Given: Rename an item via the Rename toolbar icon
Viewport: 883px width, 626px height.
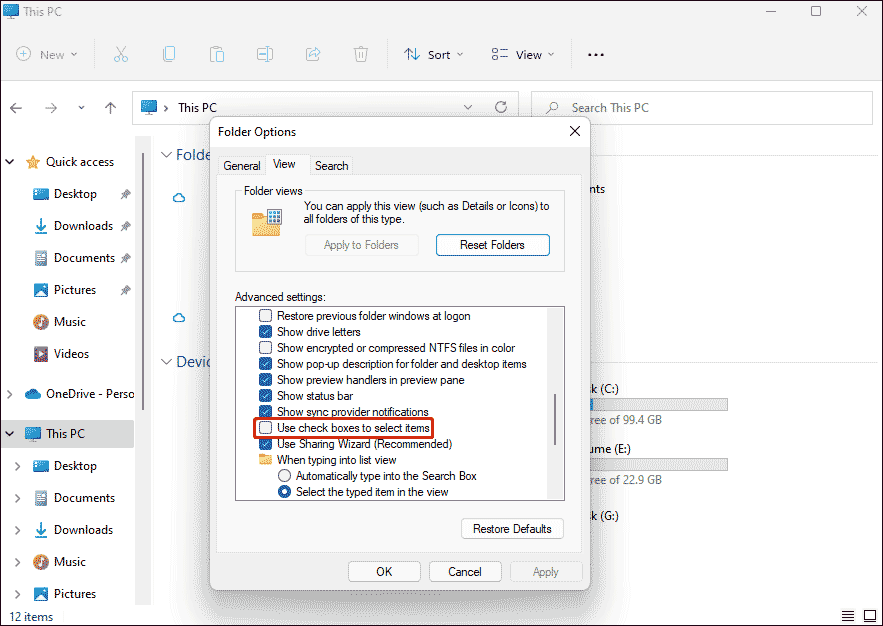Looking at the screenshot, I should coord(264,54).
